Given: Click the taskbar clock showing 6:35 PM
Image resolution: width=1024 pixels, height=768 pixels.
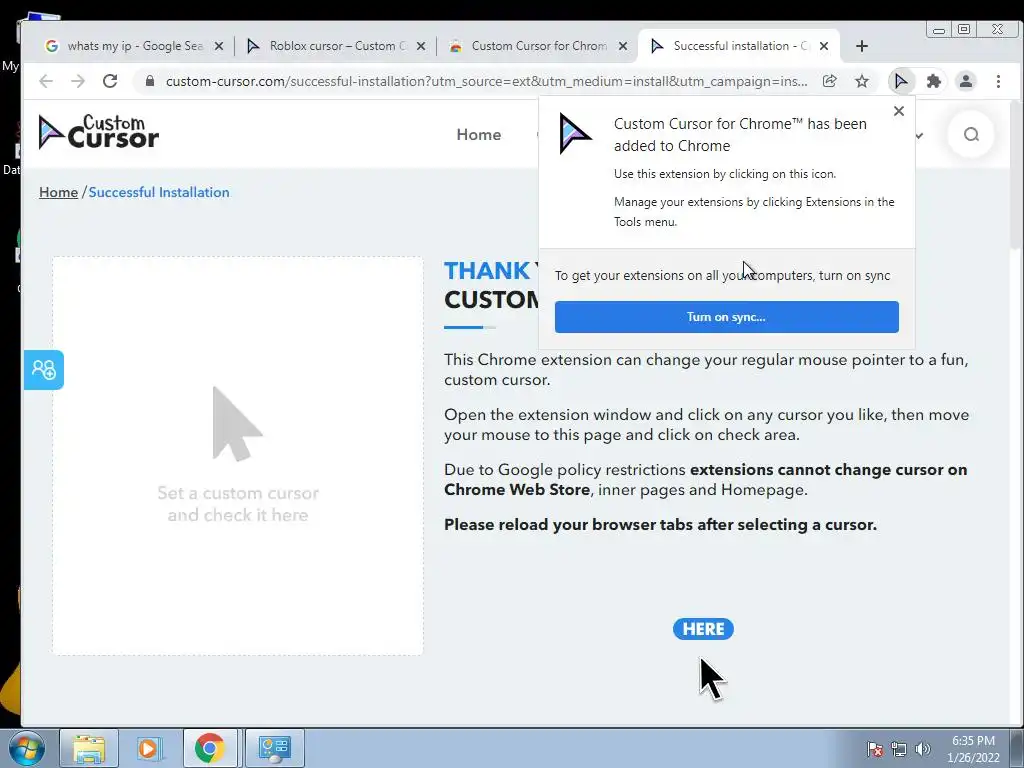Looking at the screenshot, I should (973, 749).
